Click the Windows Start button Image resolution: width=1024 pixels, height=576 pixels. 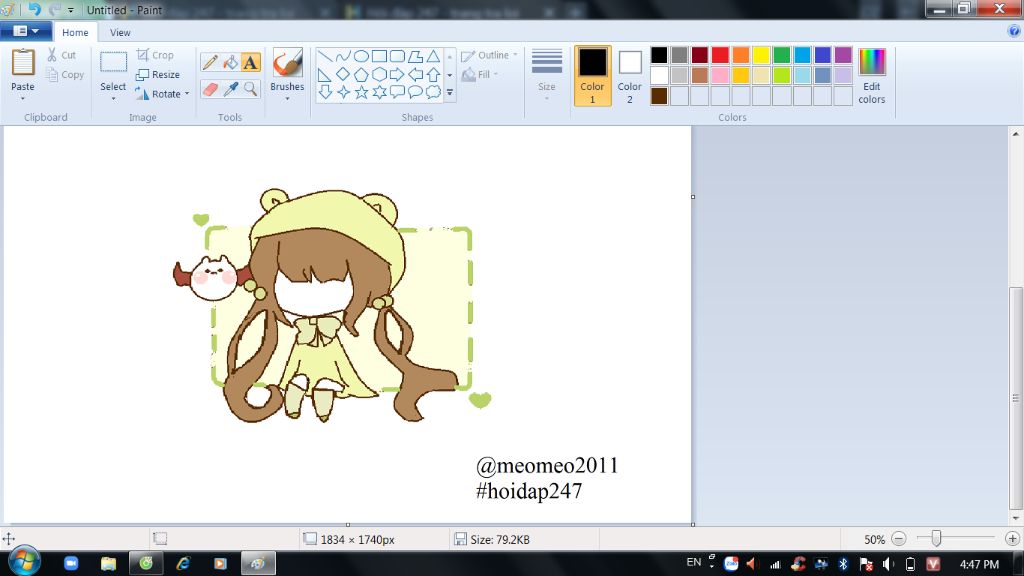pyautogui.click(x=24, y=562)
